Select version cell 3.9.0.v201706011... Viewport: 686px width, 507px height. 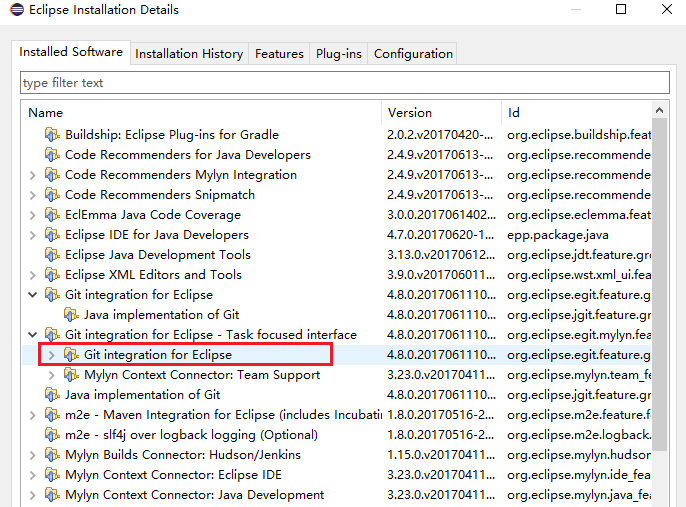[x=441, y=275]
